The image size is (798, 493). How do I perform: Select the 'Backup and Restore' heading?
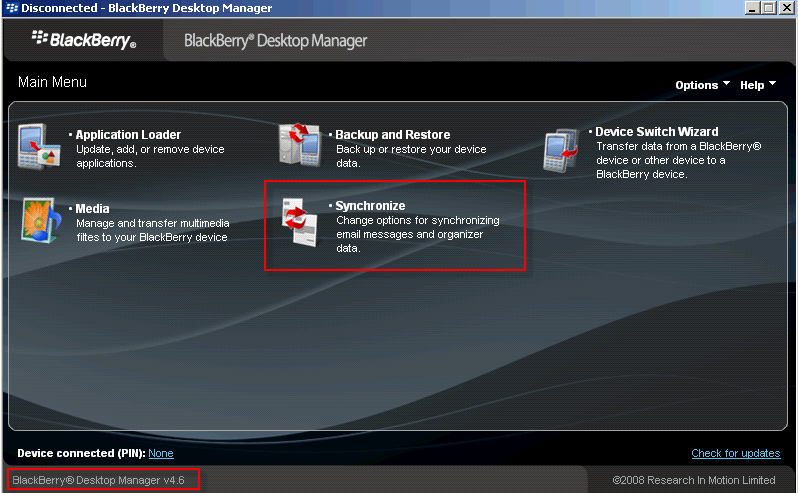(x=392, y=135)
